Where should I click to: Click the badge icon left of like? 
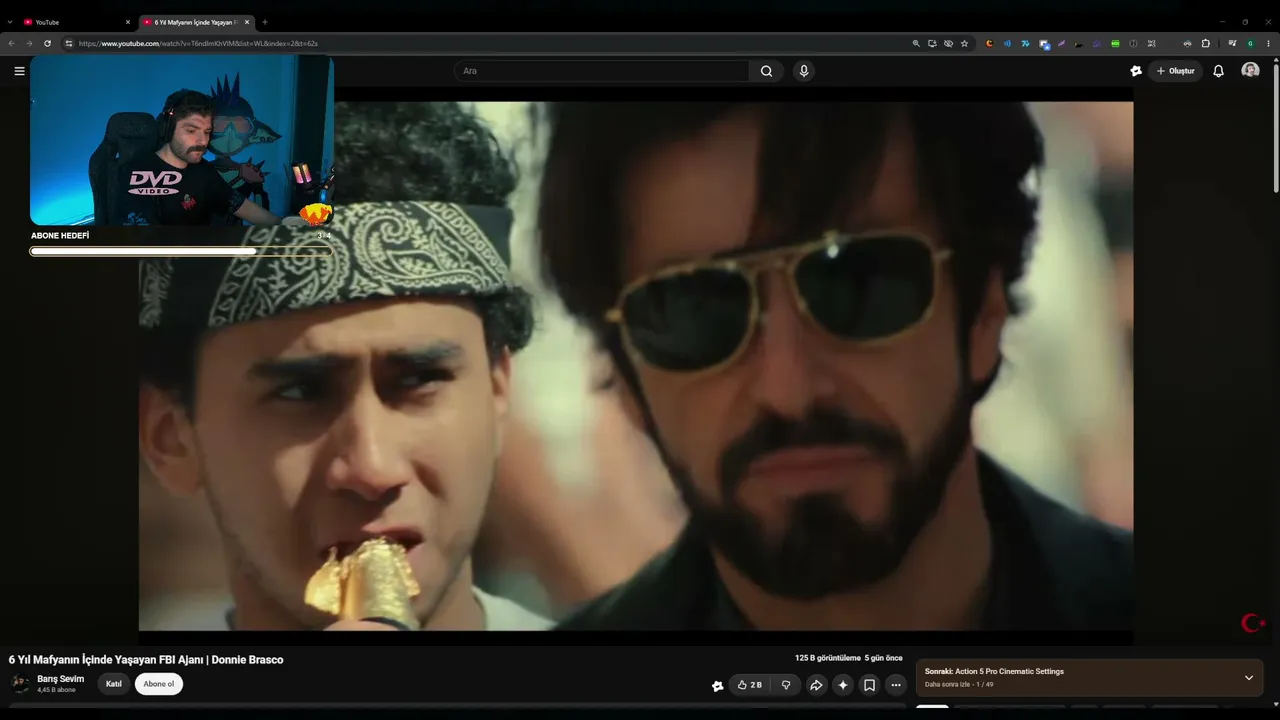(717, 685)
